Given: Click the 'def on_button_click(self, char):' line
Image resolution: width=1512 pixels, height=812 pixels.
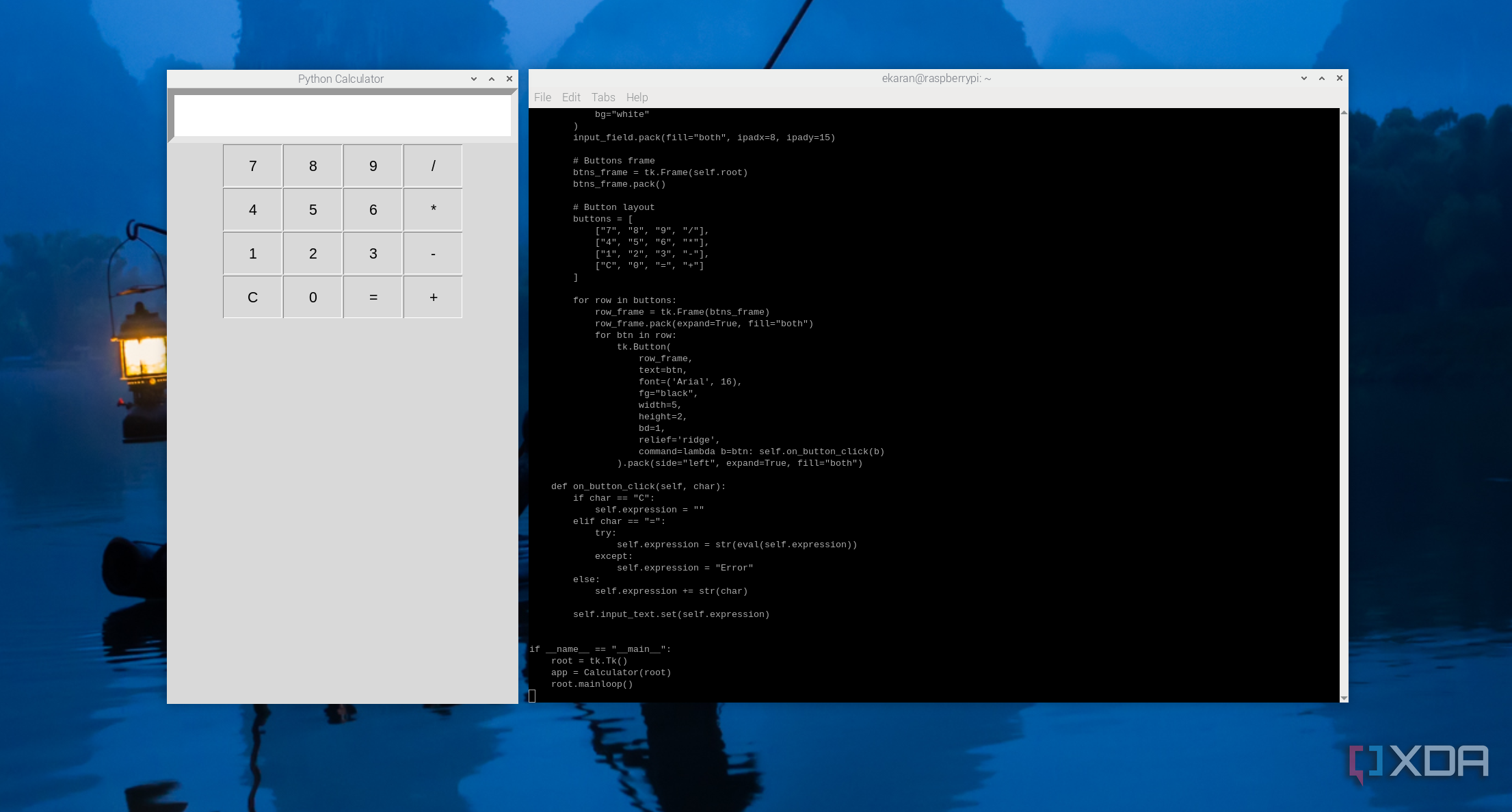Looking at the screenshot, I should [638, 486].
